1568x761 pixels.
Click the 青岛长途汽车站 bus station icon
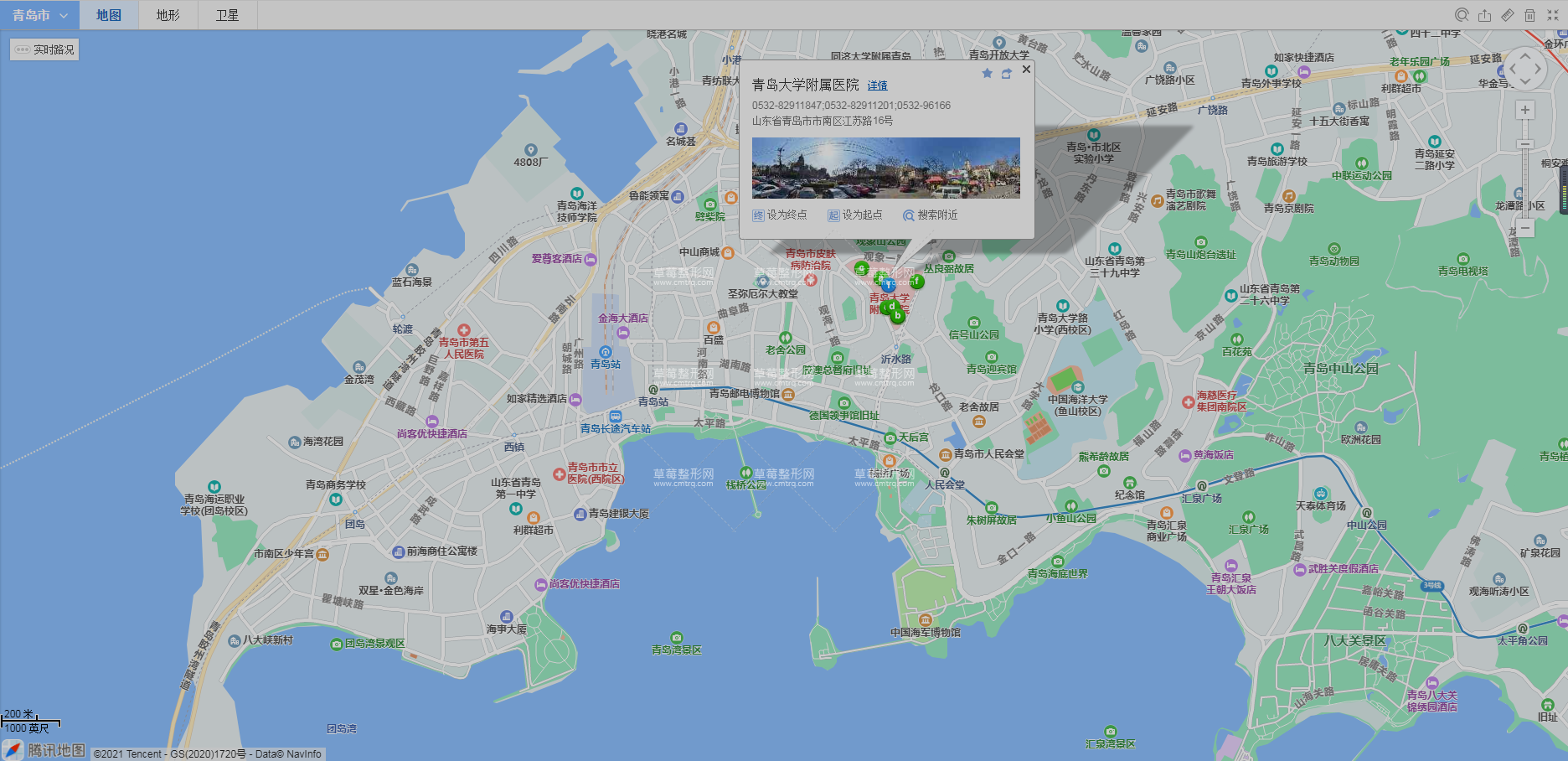tap(616, 417)
